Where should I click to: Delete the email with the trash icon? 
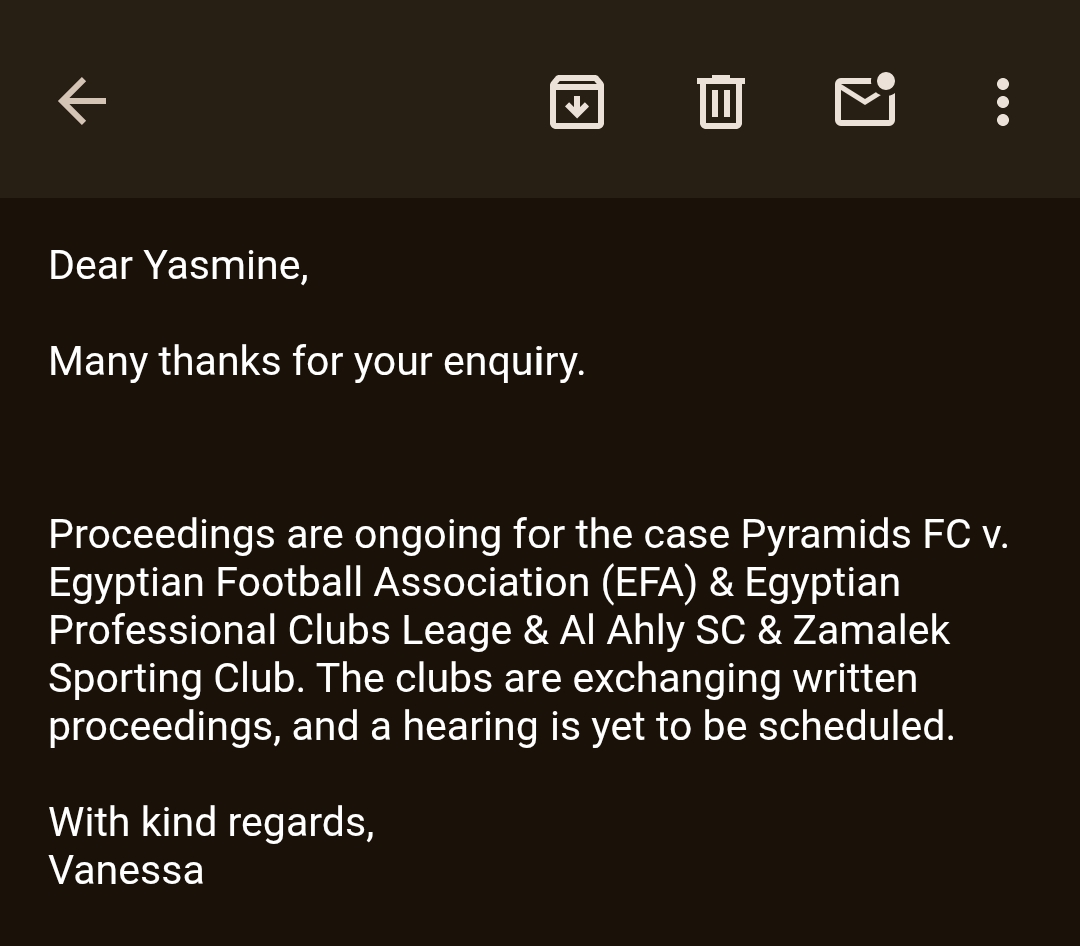720,102
